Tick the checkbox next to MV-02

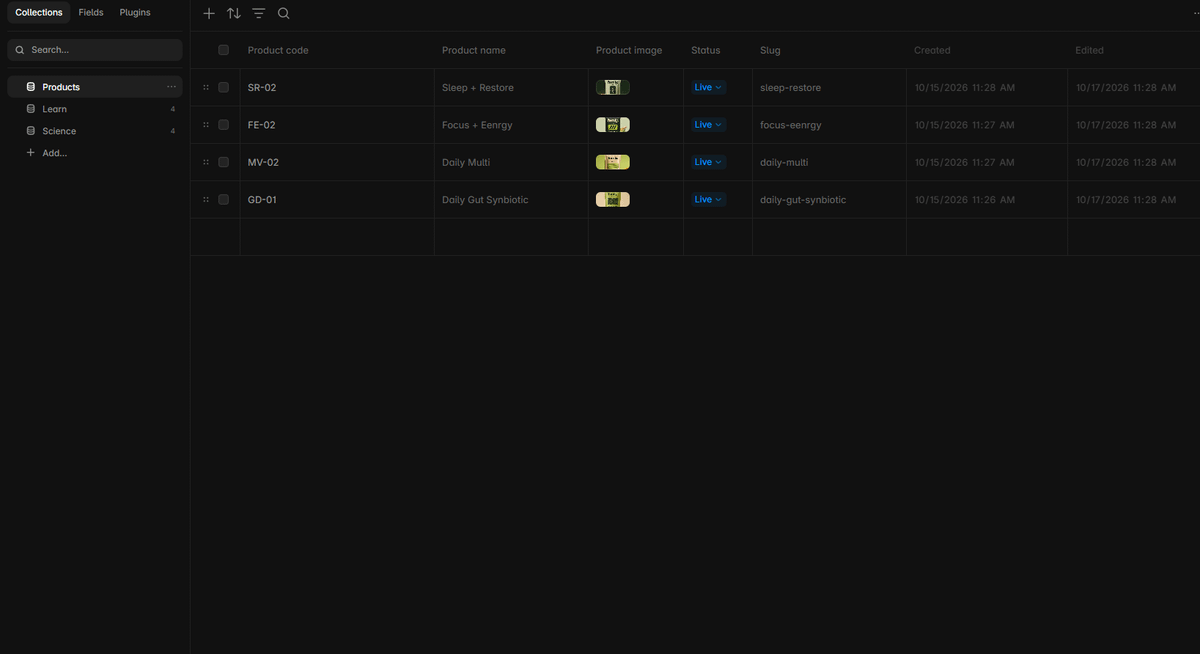[224, 162]
